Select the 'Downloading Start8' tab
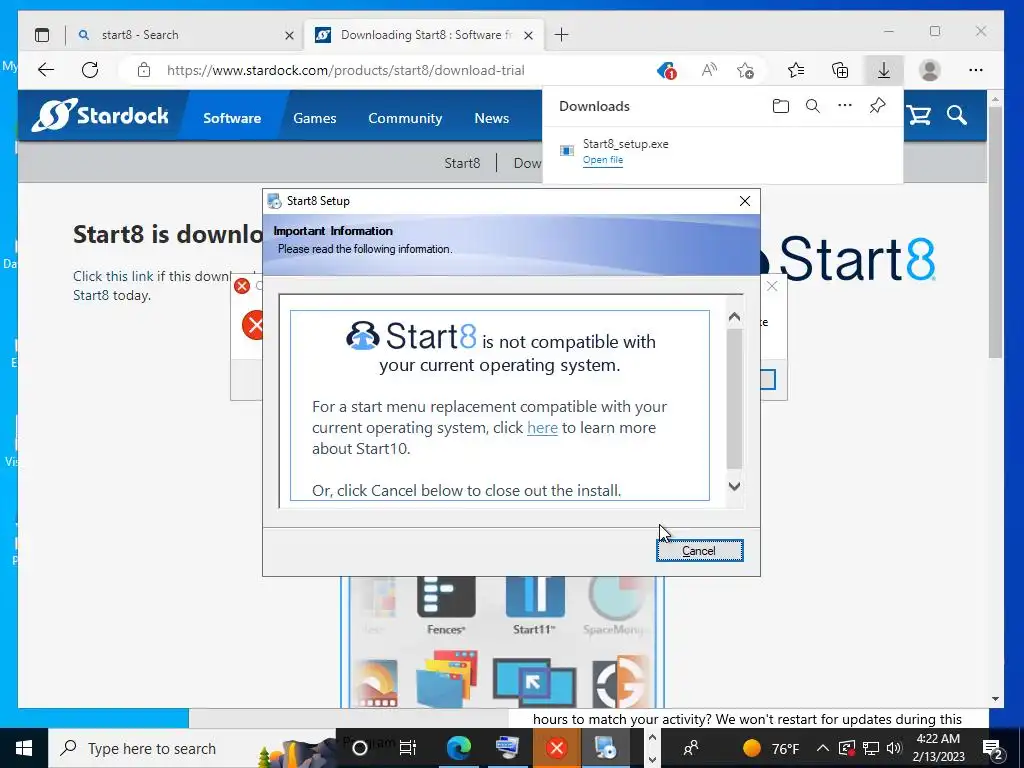This screenshot has height=768, width=1024. point(423,35)
